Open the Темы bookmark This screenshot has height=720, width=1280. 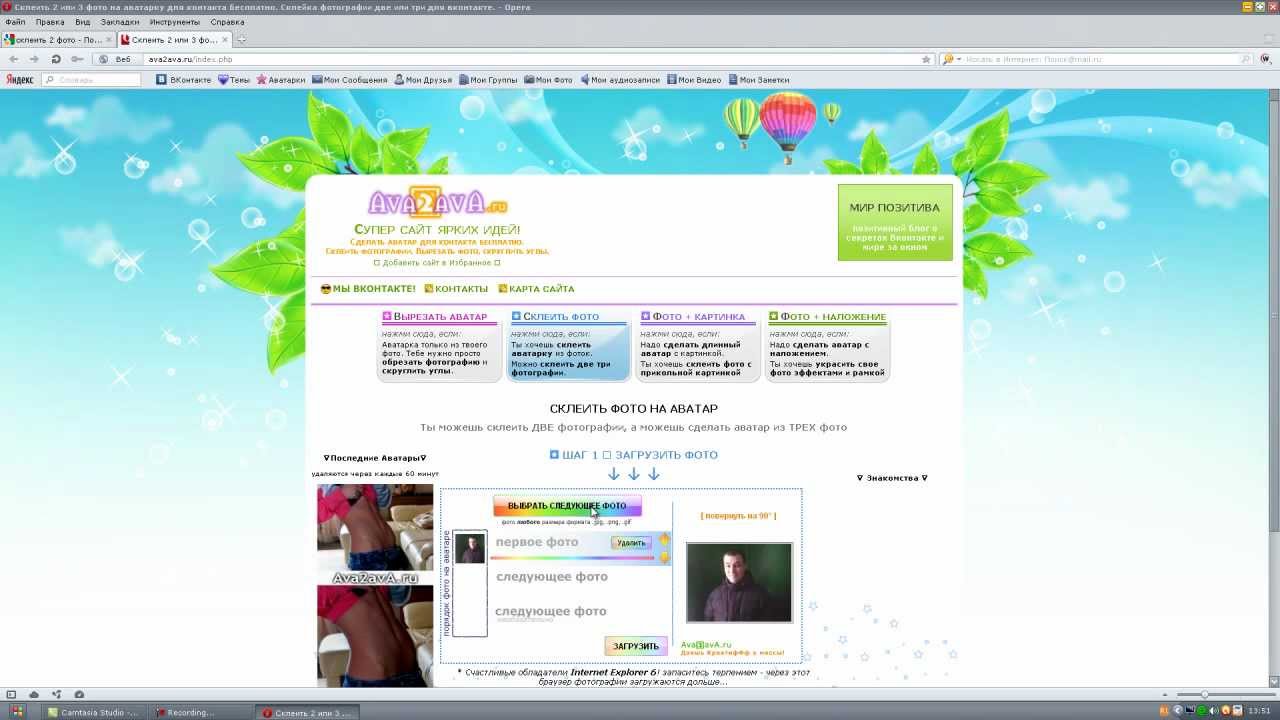(234, 80)
